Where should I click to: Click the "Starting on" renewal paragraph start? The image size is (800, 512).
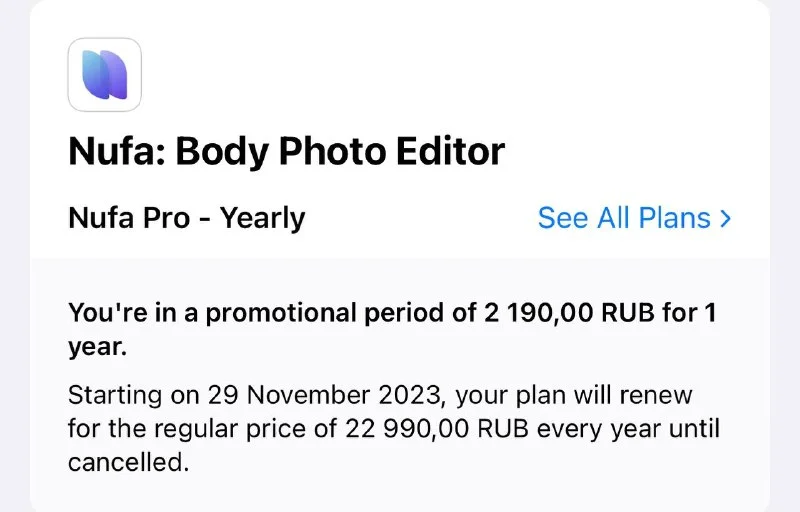click(115, 395)
